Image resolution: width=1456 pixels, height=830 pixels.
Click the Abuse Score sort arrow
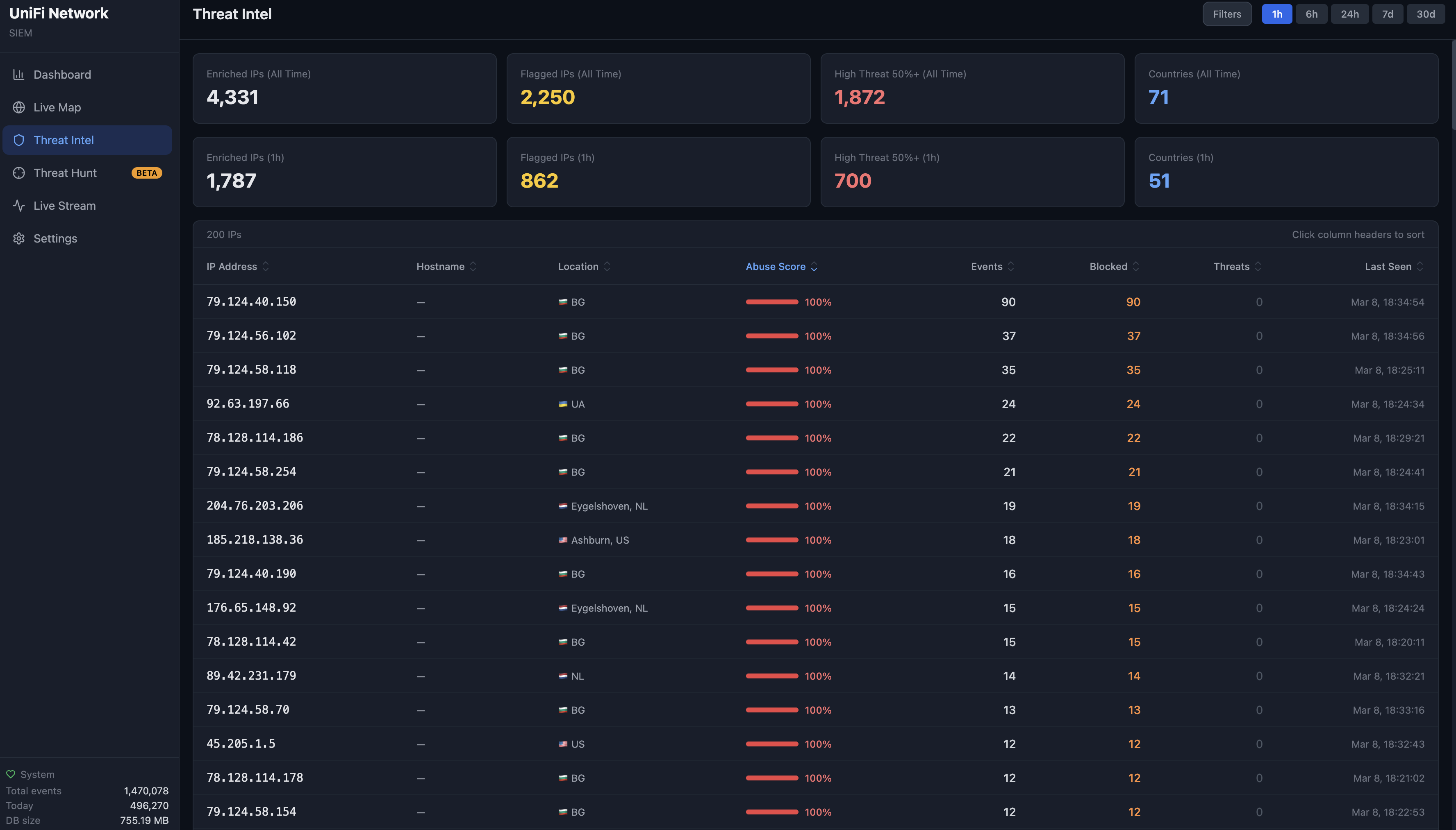(814, 267)
